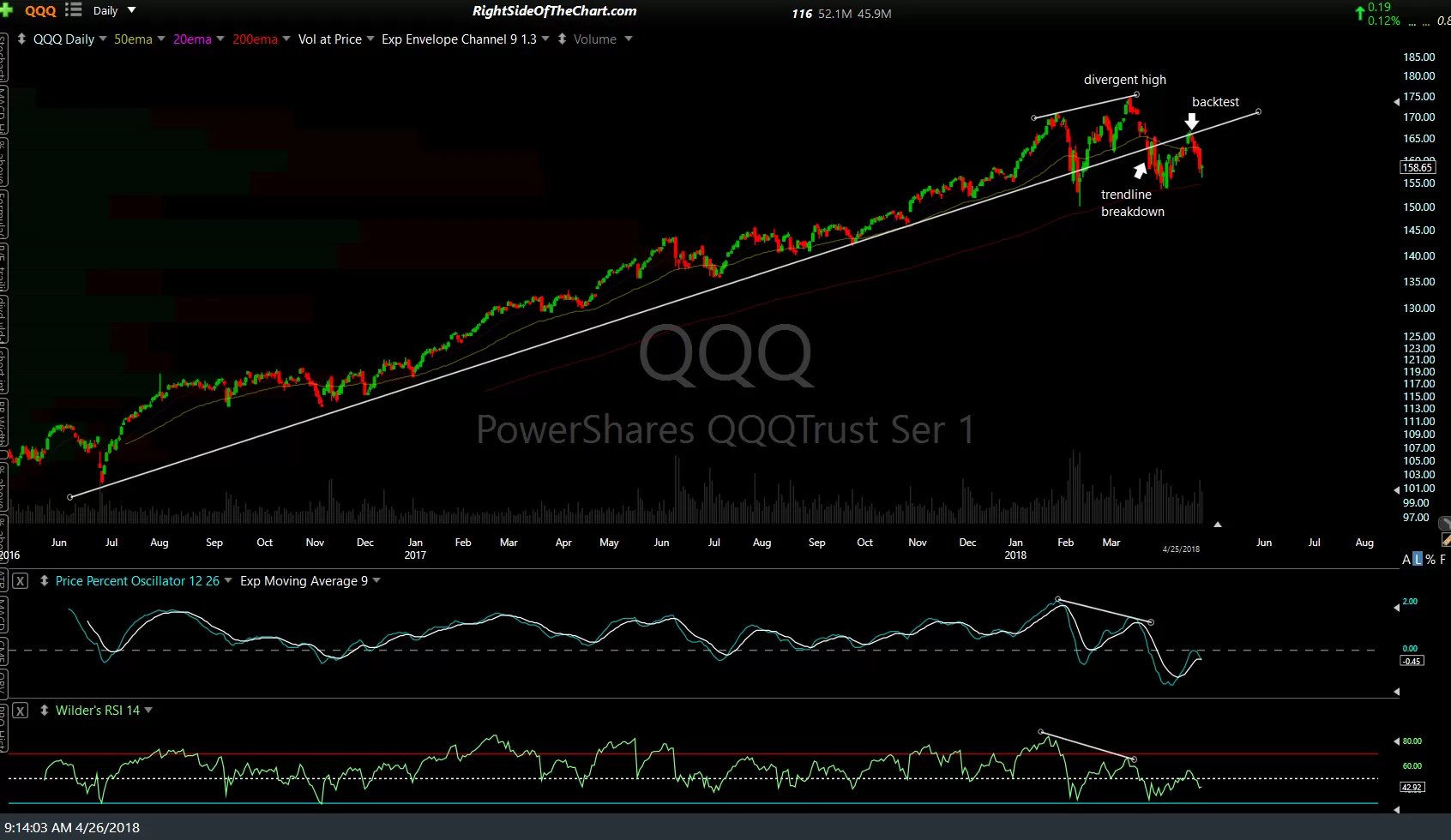Expand Exp Envelope Channel dropdown arrow
The height and width of the screenshot is (840, 1451).
click(545, 39)
